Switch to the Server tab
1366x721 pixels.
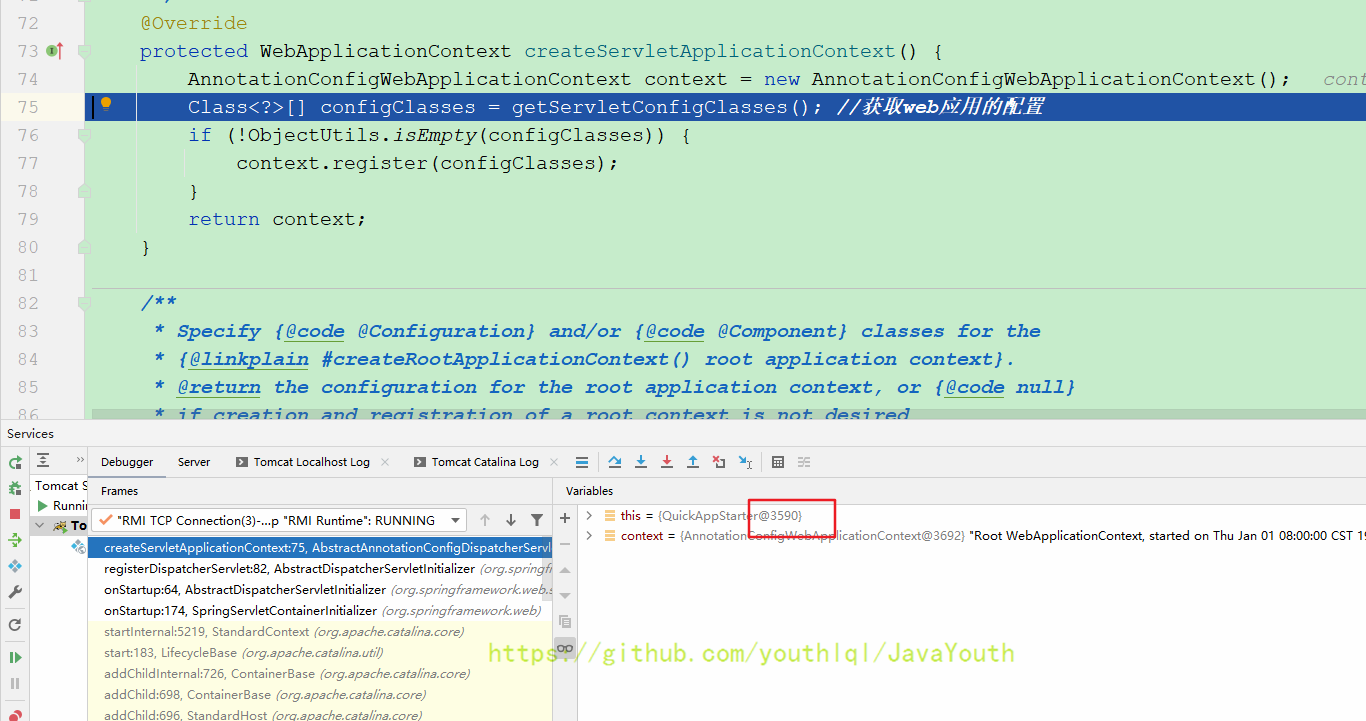pyautogui.click(x=194, y=462)
